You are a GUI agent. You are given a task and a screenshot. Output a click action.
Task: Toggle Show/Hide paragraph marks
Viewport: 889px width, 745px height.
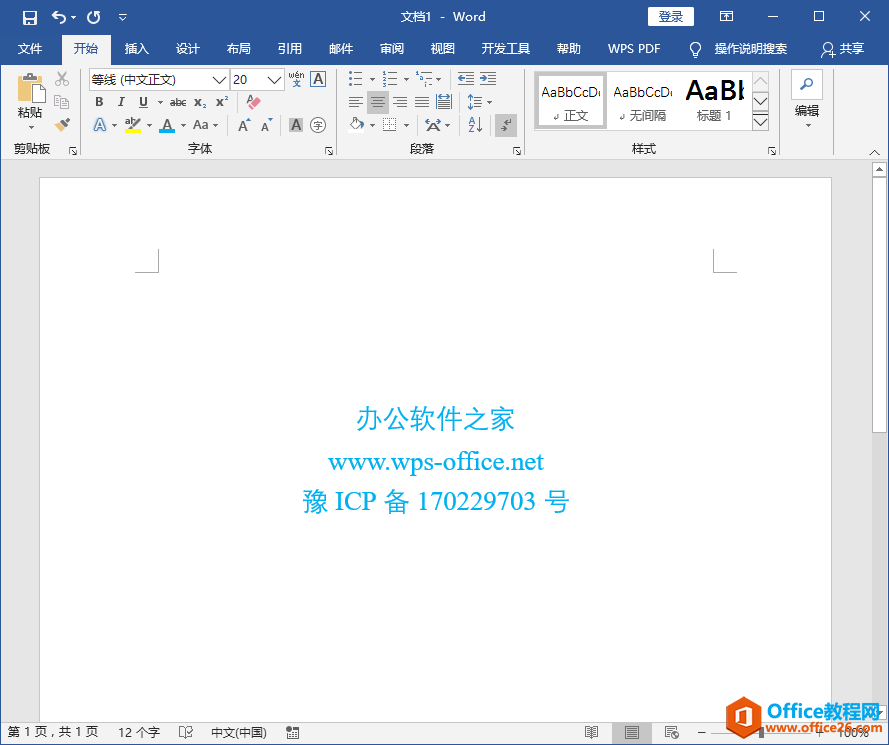[506, 125]
